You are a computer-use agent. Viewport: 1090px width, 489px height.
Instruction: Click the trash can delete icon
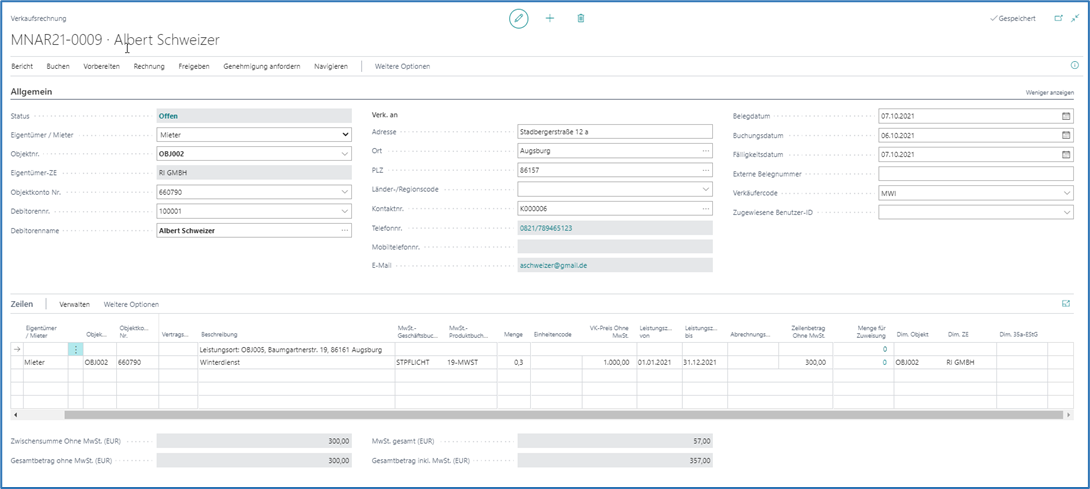(581, 19)
